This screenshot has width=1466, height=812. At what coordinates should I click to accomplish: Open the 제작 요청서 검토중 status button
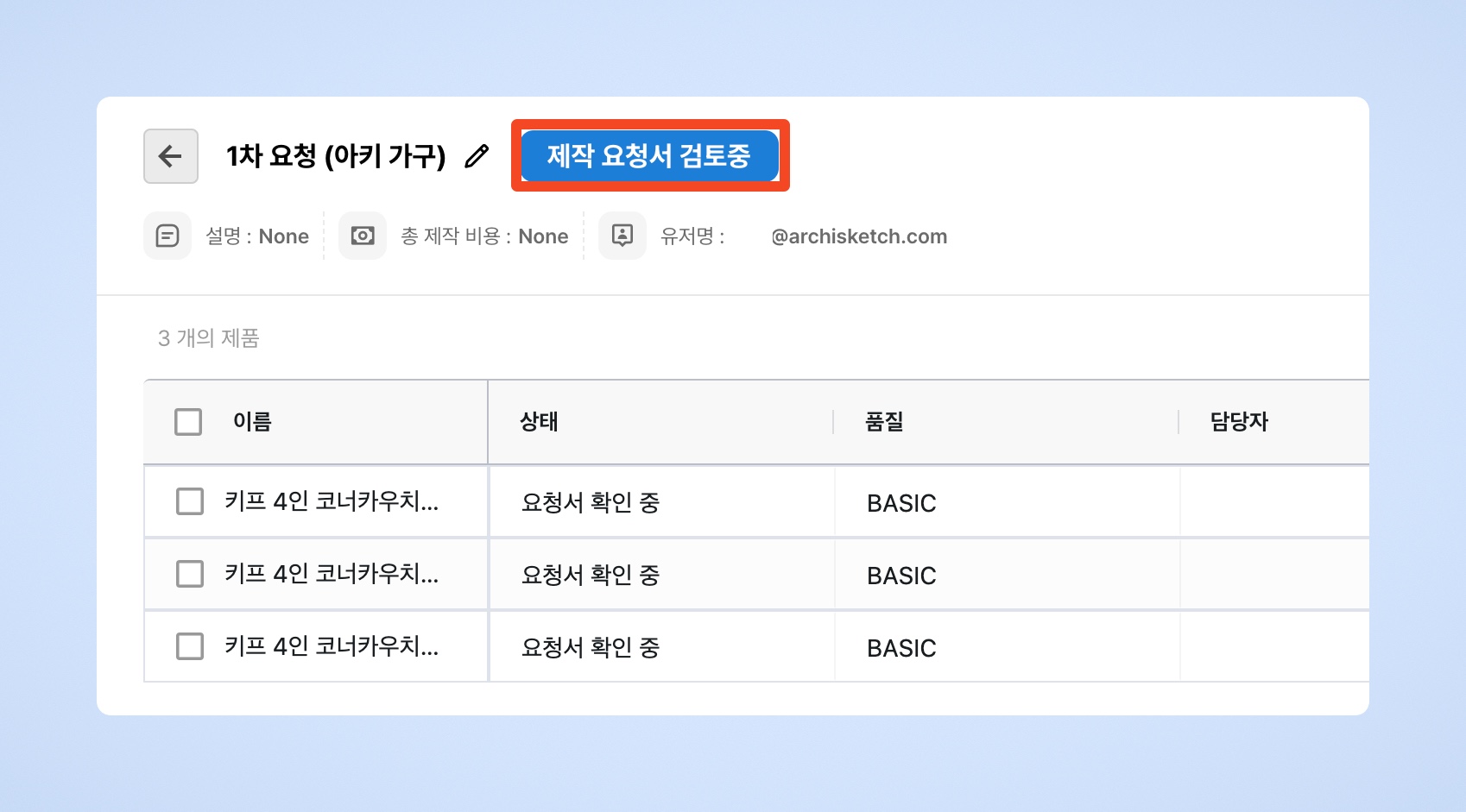[x=649, y=156]
